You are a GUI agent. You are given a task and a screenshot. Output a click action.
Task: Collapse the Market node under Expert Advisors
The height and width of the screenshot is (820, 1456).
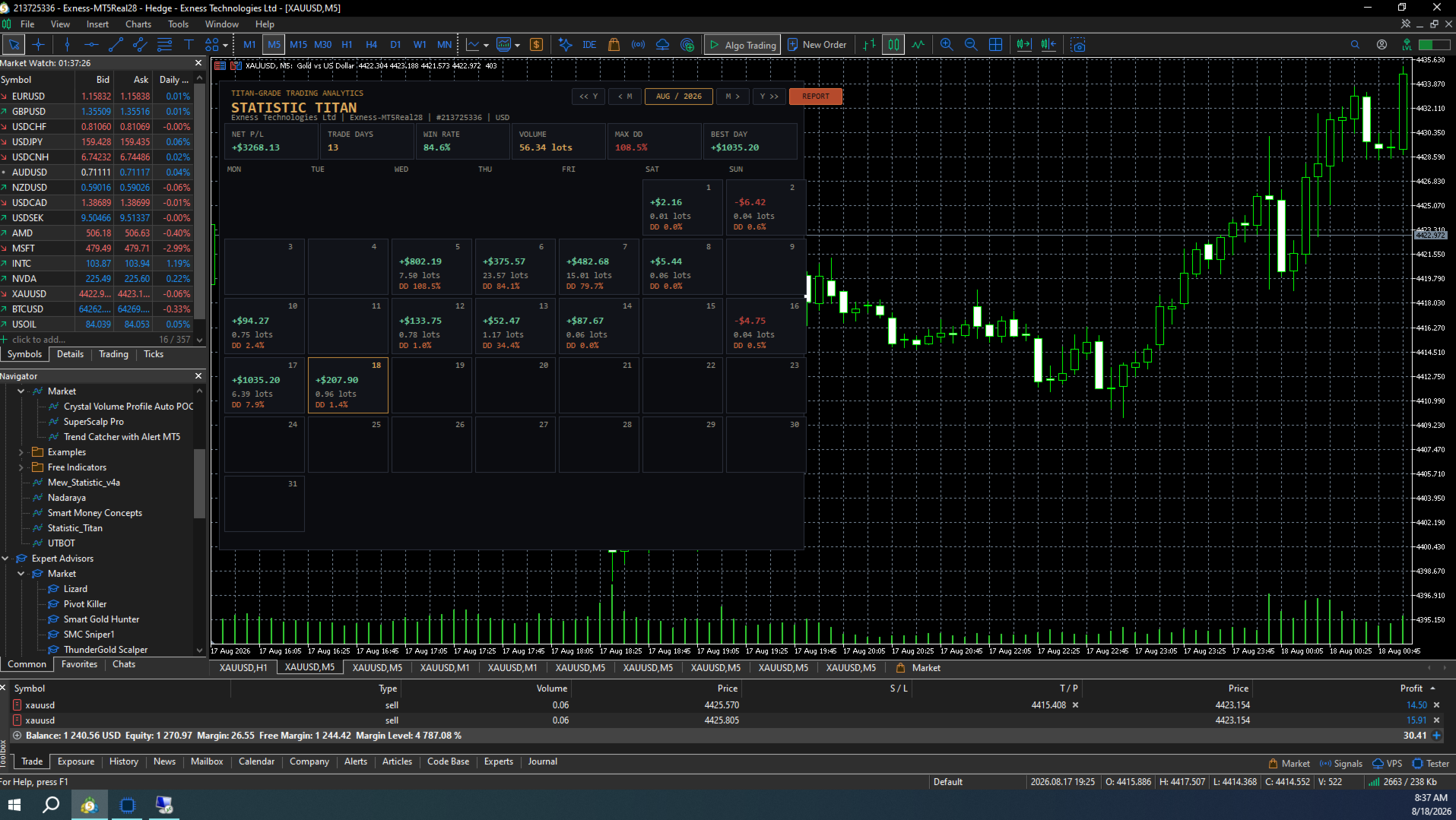(21, 574)
